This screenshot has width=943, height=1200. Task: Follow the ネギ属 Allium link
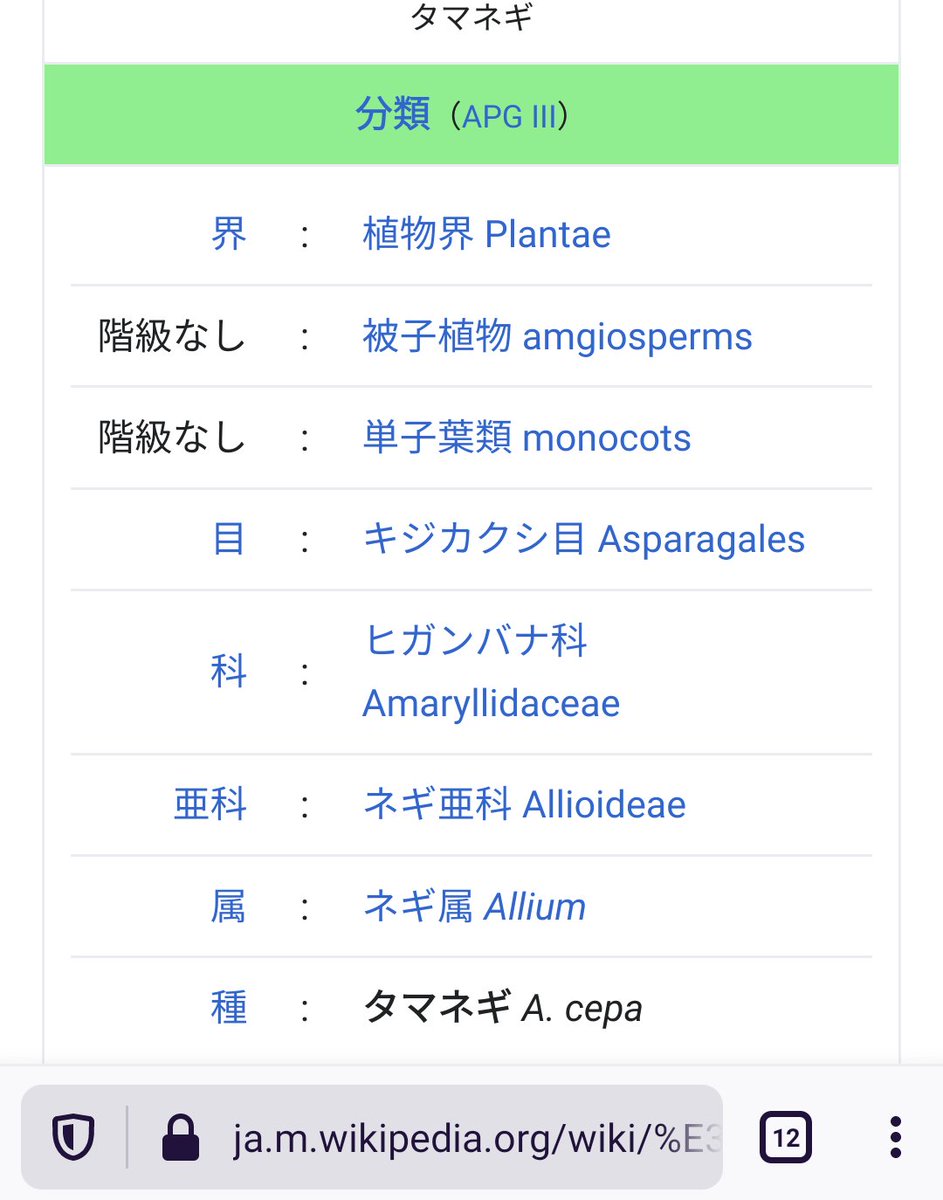click(474, 907)
